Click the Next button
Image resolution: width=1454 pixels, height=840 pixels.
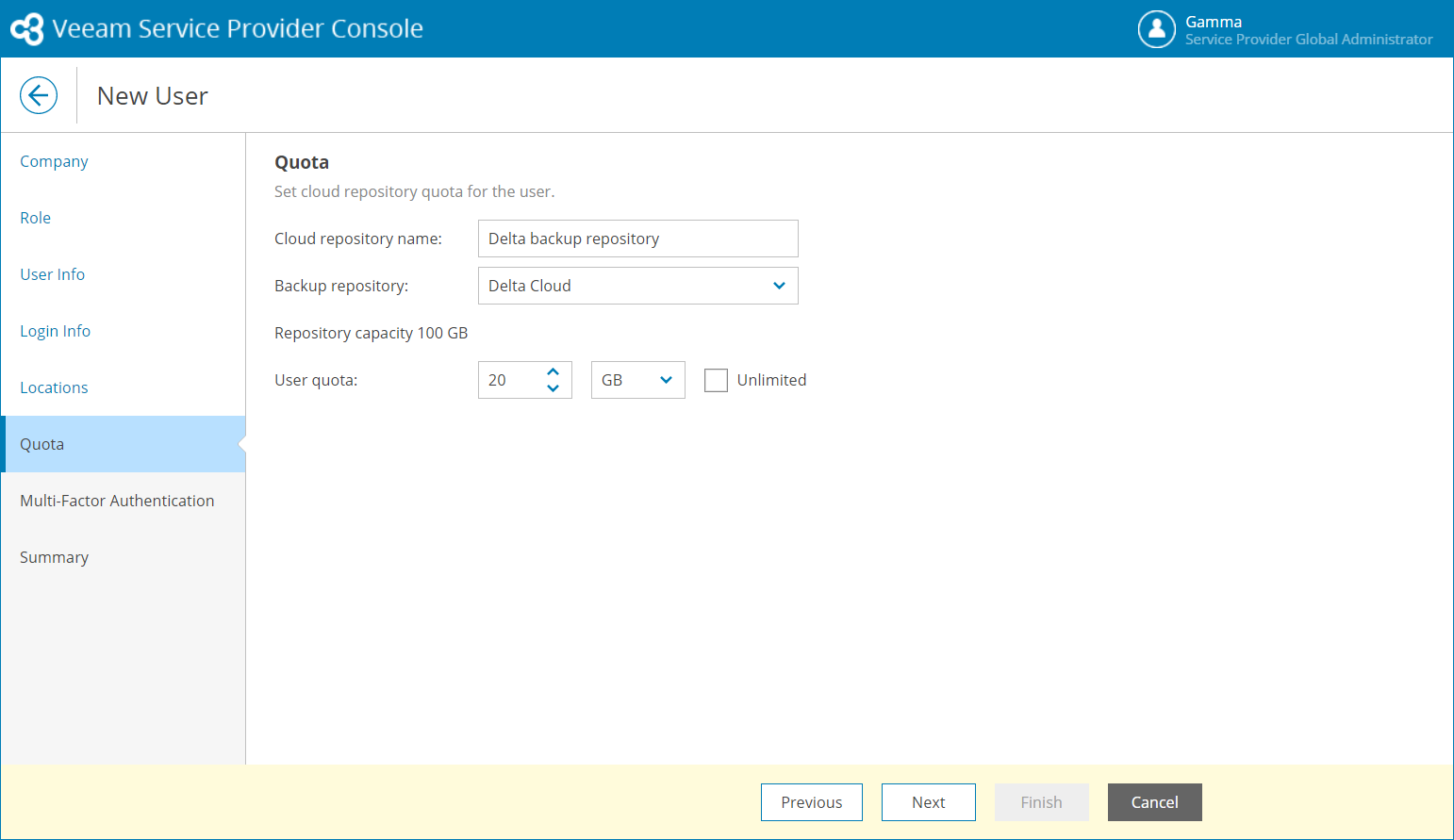929,802
